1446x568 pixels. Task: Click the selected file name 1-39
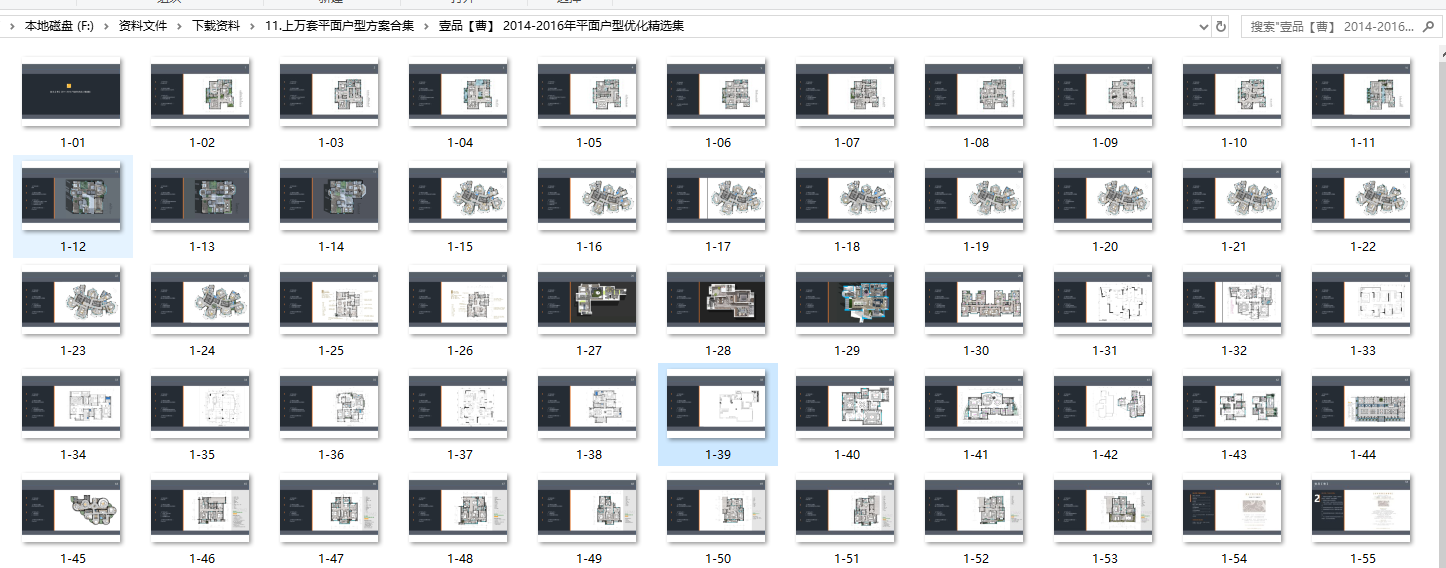pos(718,455)
